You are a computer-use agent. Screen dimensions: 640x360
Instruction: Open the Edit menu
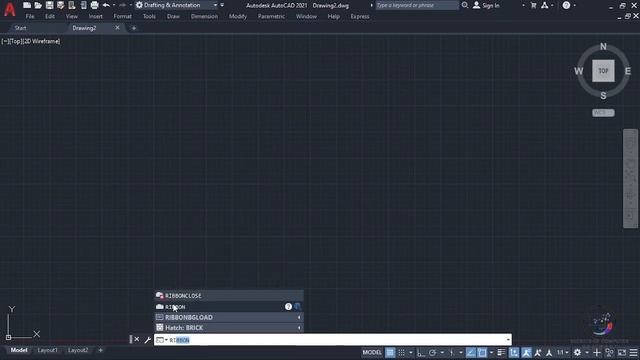click(x=50, y=17)
